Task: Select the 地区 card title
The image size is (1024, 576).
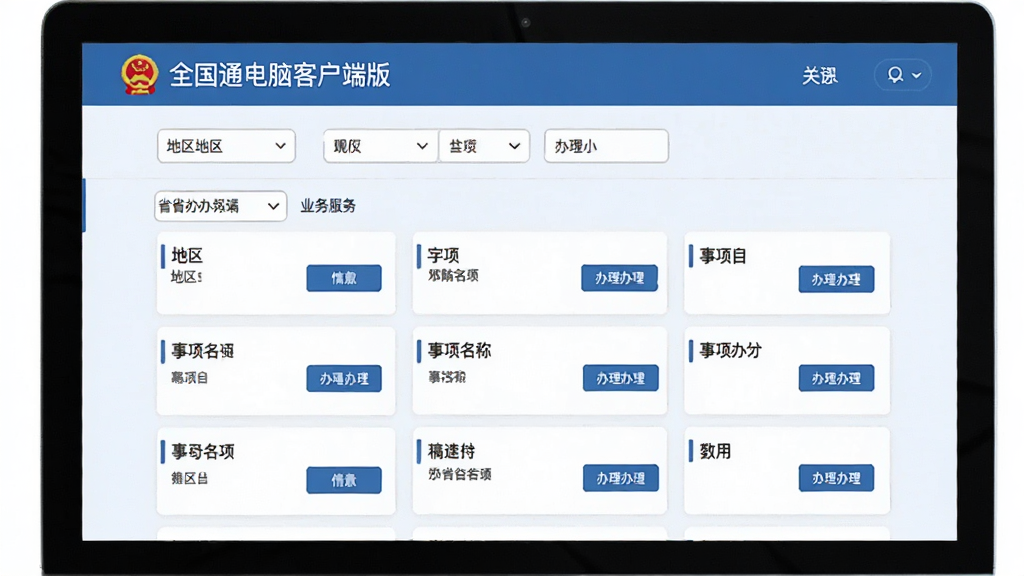Action: click(187, 255)
